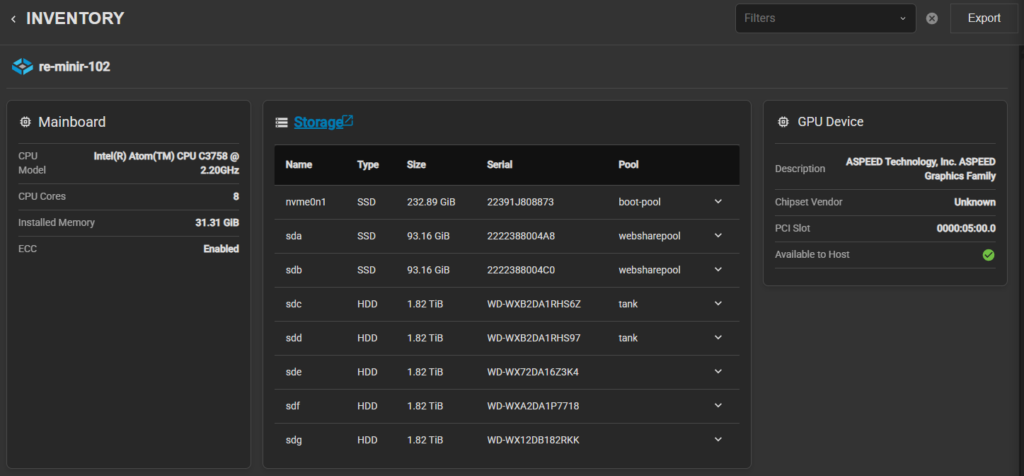Select the PCI Slot 0000:05:00.0 value
Viewport: 1024px width, 476px height.
click(965, 229)
